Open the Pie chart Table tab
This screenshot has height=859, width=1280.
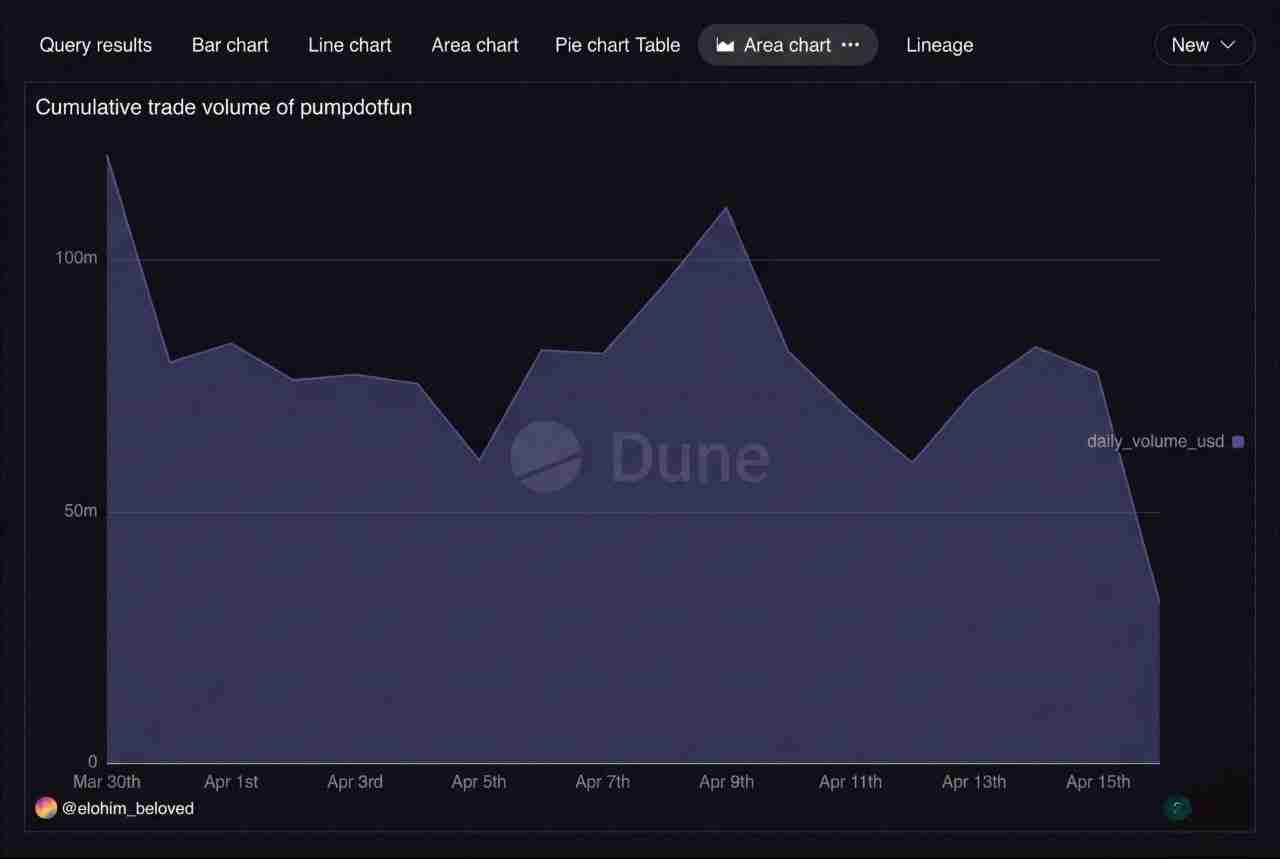click(617, 45)
